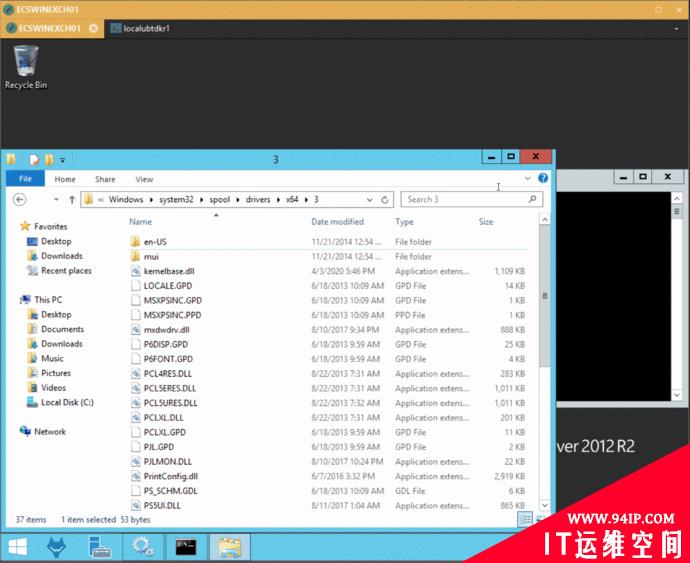Expand subfolders of the x64 breadcrumb

coord(306,200)
